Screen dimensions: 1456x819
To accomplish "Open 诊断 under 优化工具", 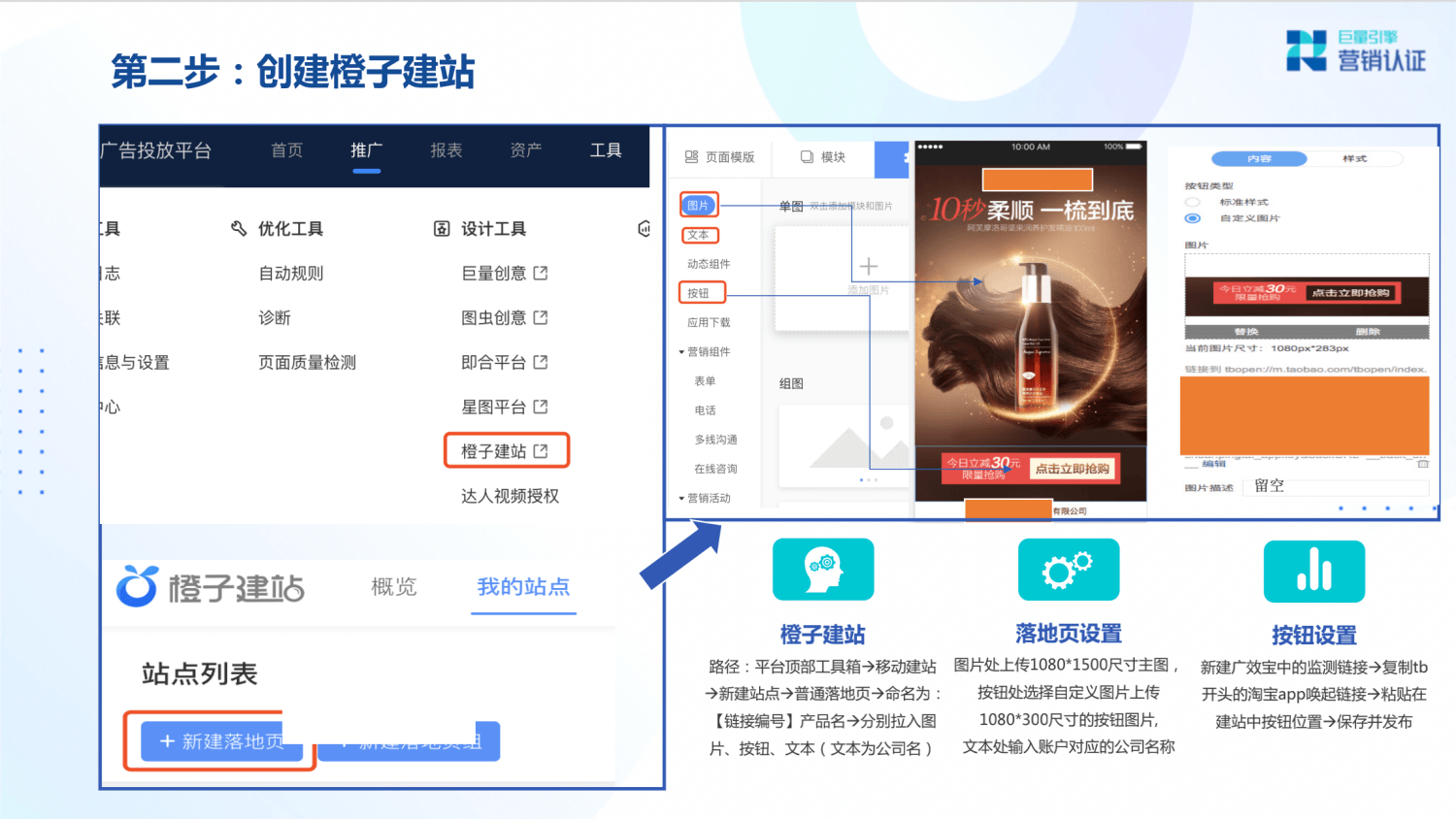I will click(275, 317).
